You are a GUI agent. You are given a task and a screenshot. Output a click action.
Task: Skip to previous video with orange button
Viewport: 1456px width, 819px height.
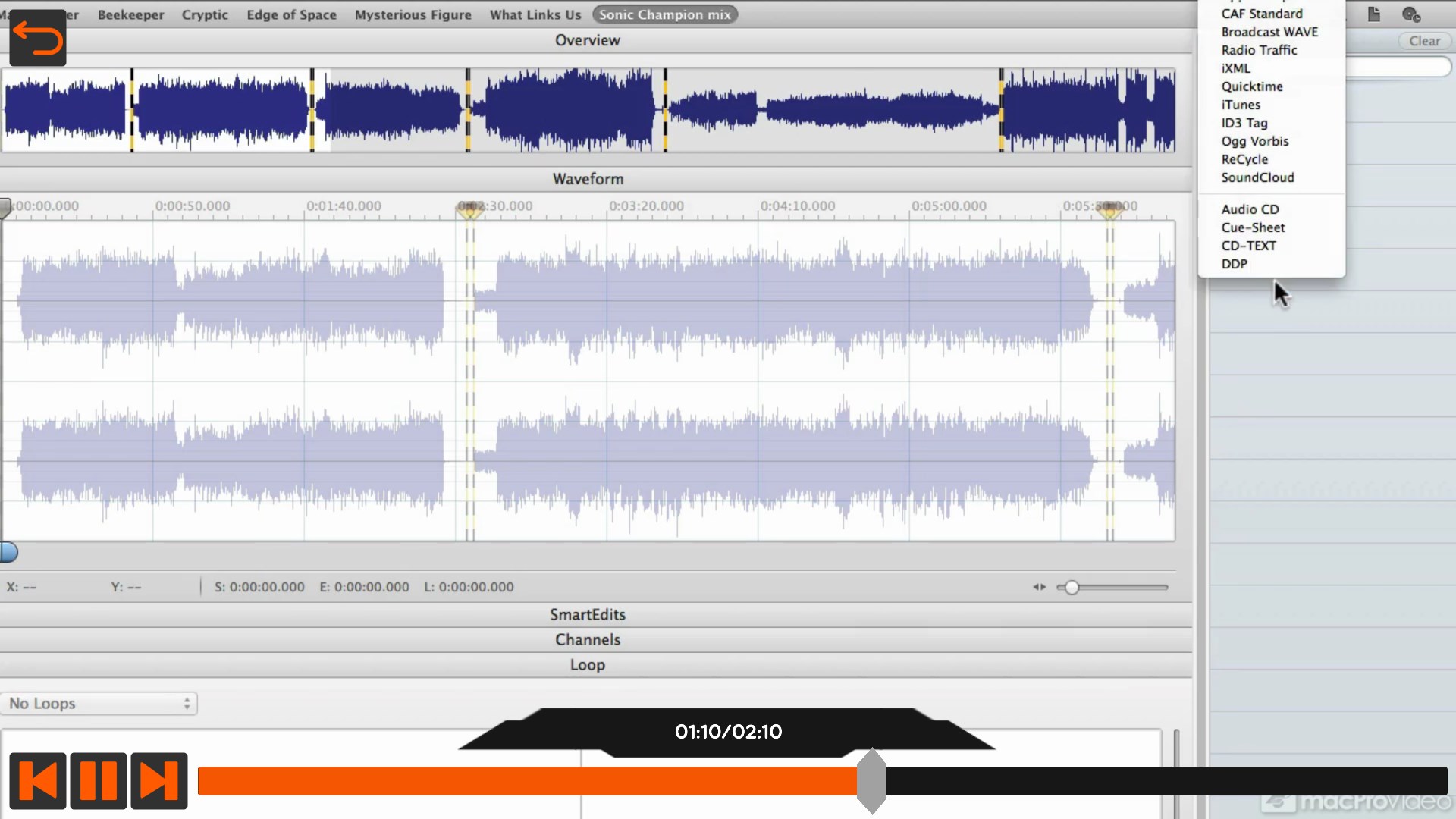coord(38,780)
